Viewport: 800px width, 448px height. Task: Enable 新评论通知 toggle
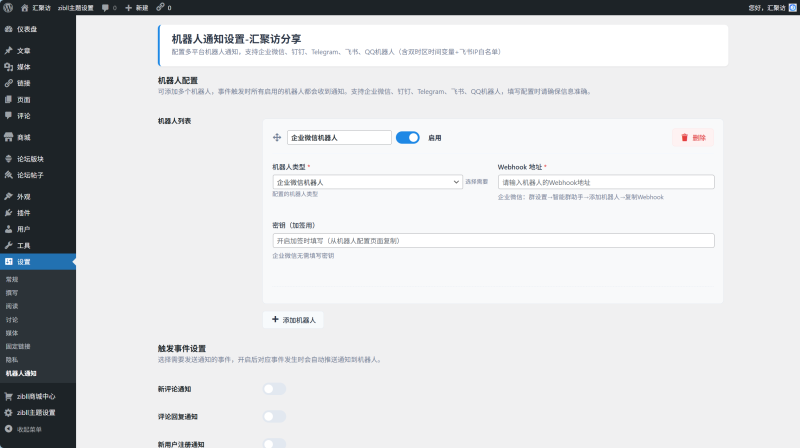[274, 388]
